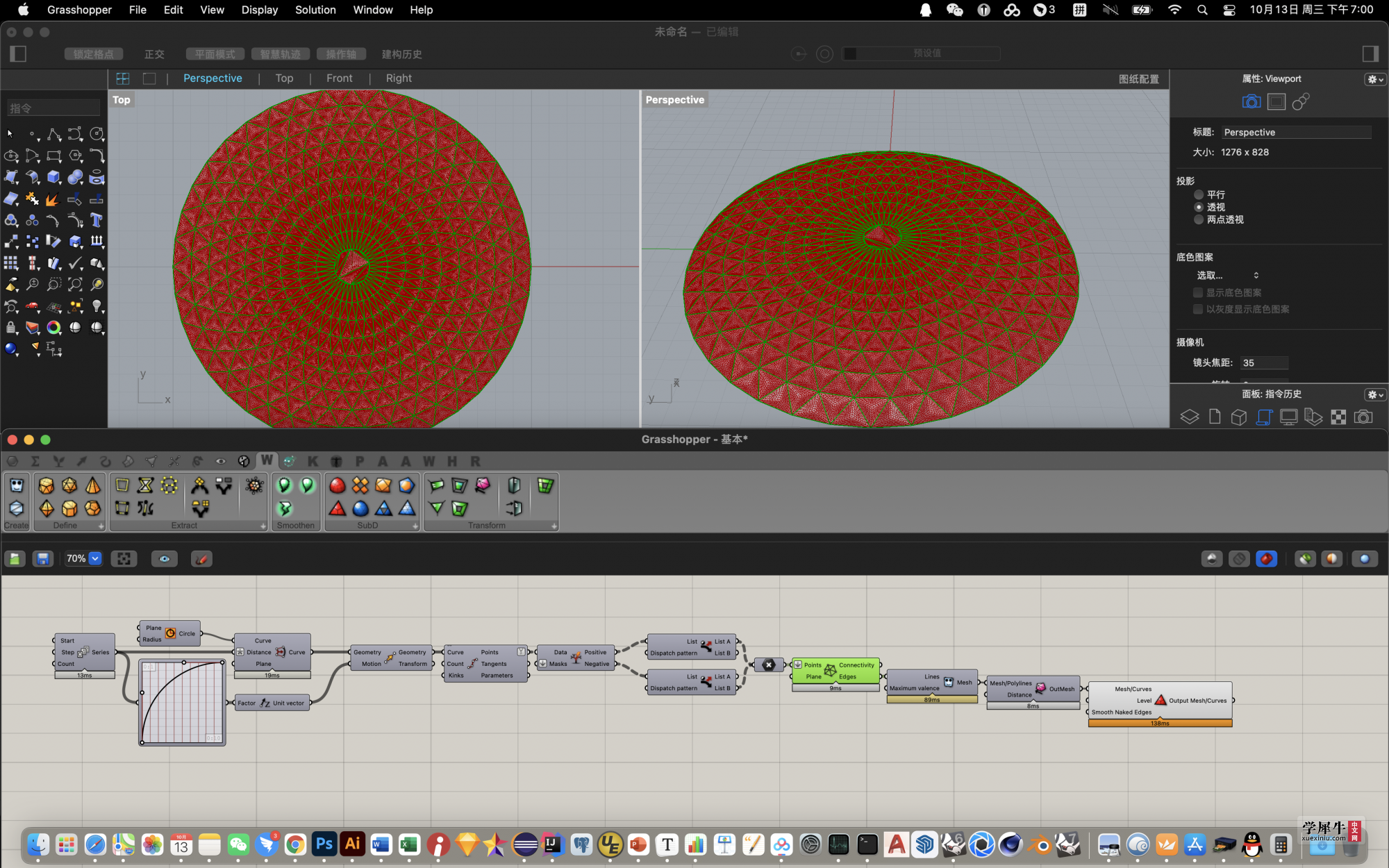Click the 操作轴 gumball button

coord(341,54)
